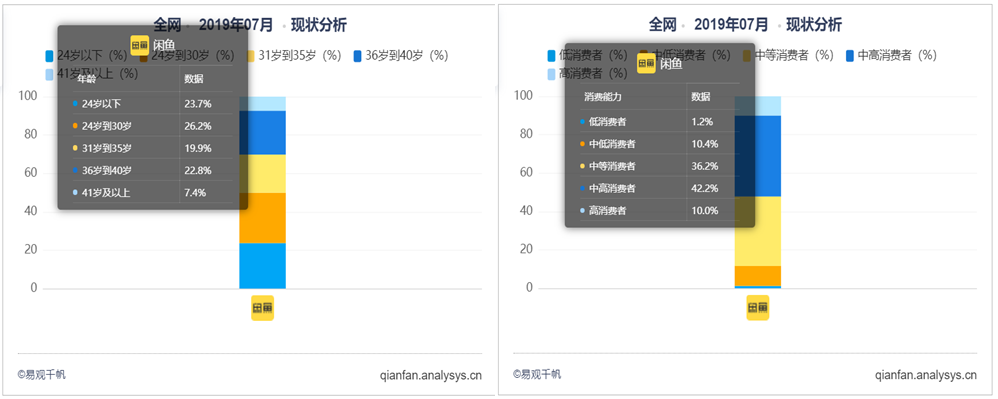Click the 2019年07月 title text on the left chart

pos(235,25)
